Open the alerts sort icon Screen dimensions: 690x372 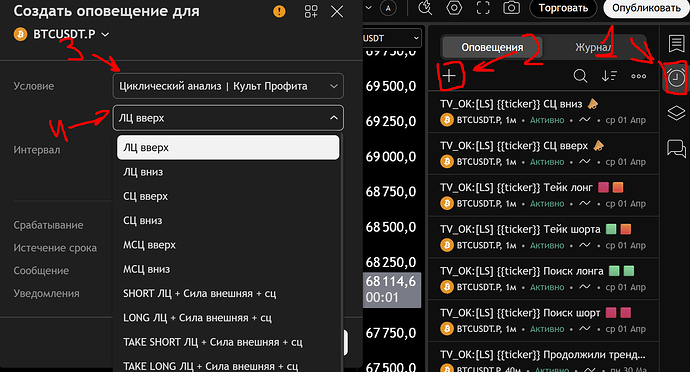tap(609, 76)
